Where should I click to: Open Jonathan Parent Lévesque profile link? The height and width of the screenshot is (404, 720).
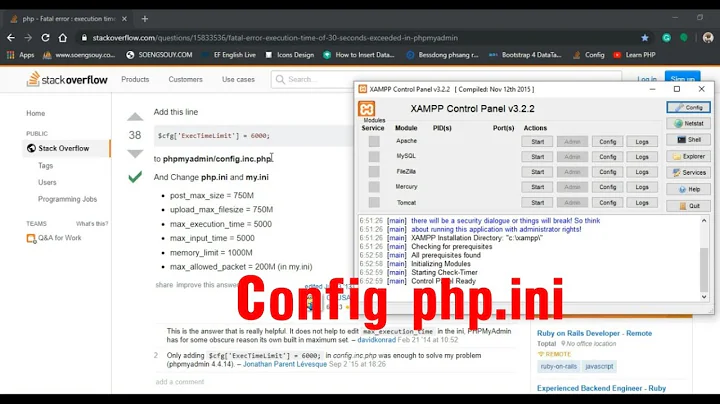tap(285, 364)
